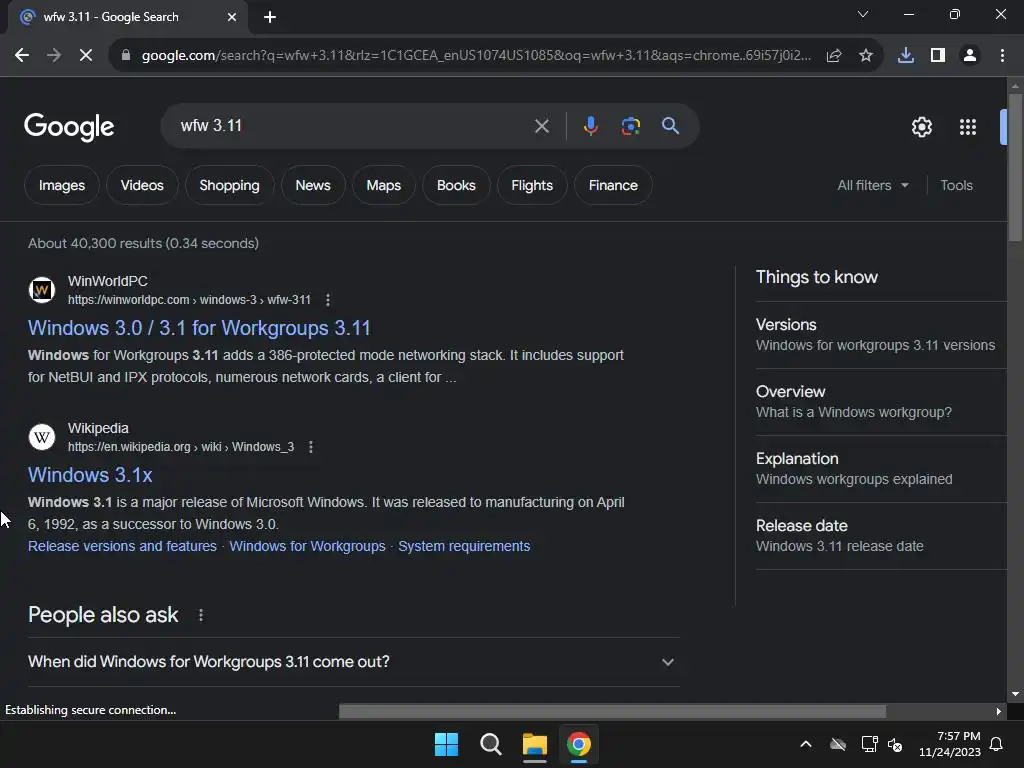Go back to the previous page
The height and width of the screenshot is (768, 1024).
click(x=22, y=56)
